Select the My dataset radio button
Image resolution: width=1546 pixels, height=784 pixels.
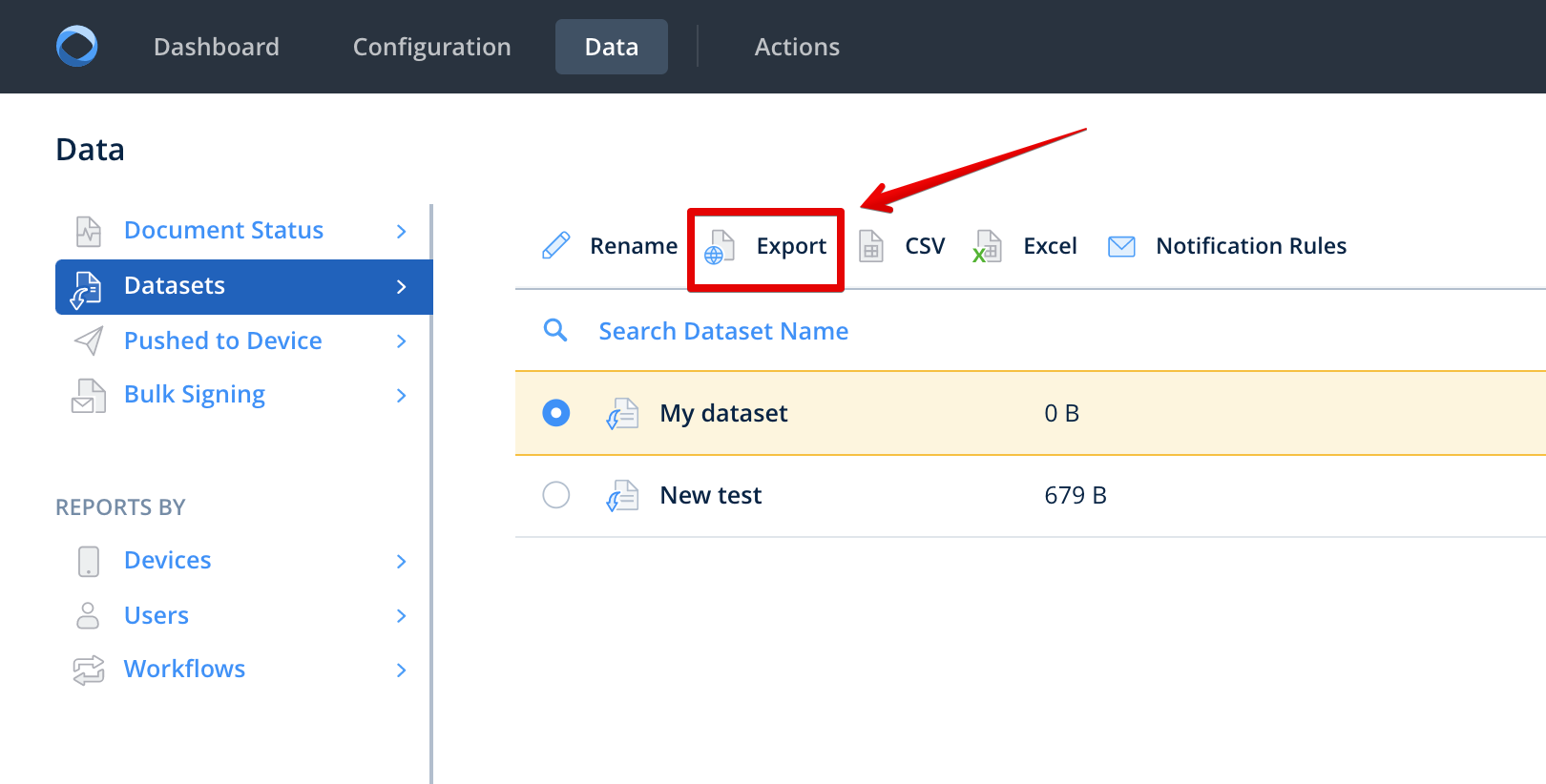(x=556, y=413)
